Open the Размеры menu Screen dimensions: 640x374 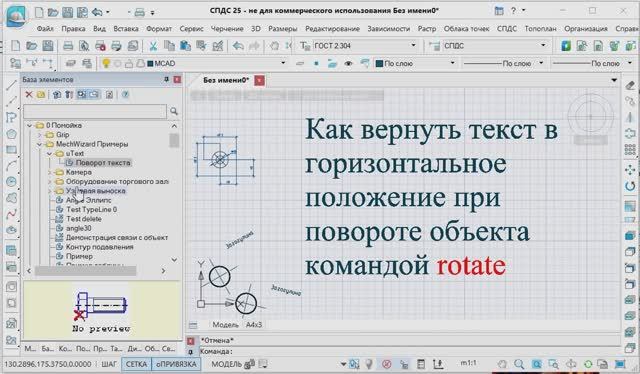pyautogui.click(x=282, y=29)
